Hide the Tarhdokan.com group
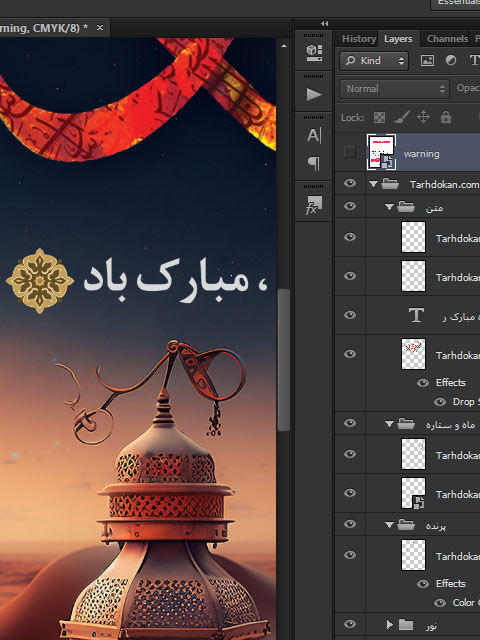 [350, 183]
